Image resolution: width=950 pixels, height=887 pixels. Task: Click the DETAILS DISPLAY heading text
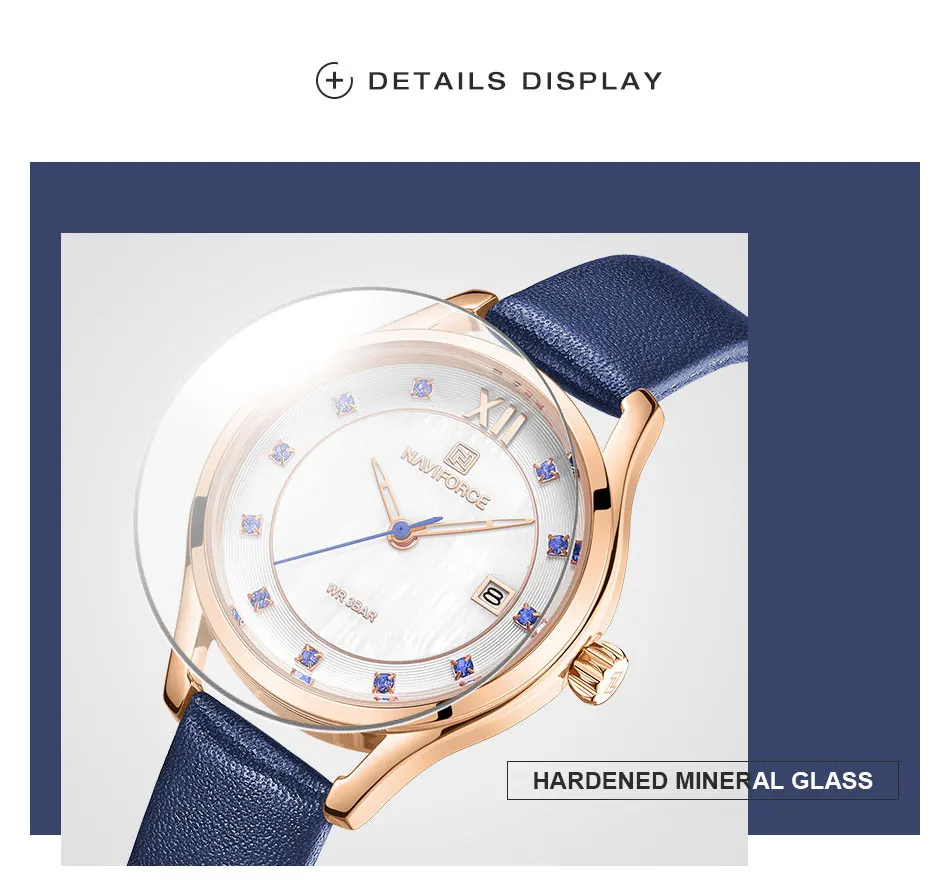click(x=515, y=81)
